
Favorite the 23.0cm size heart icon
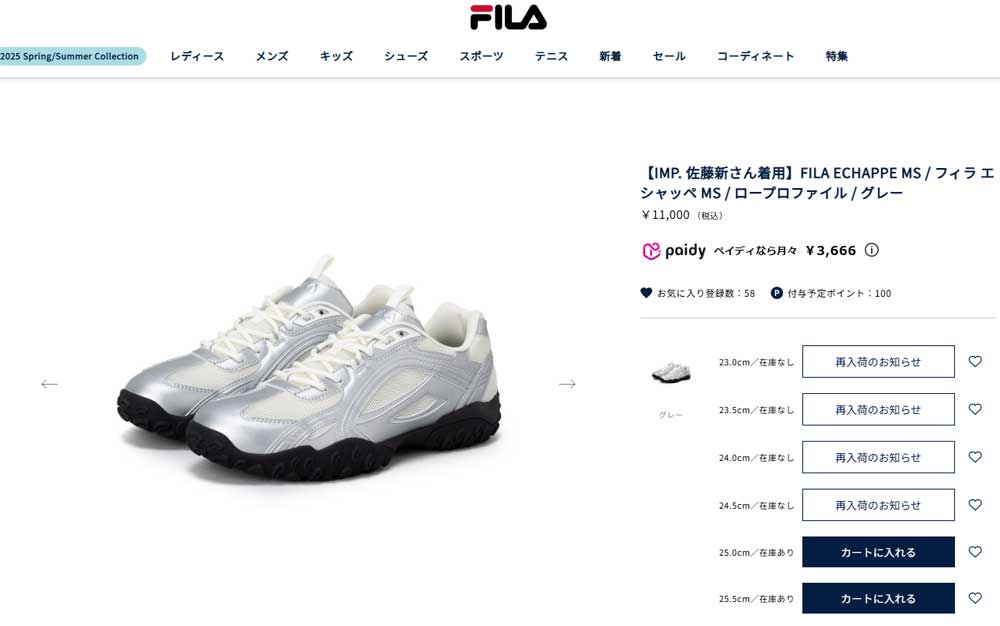(x=975, y=361)
